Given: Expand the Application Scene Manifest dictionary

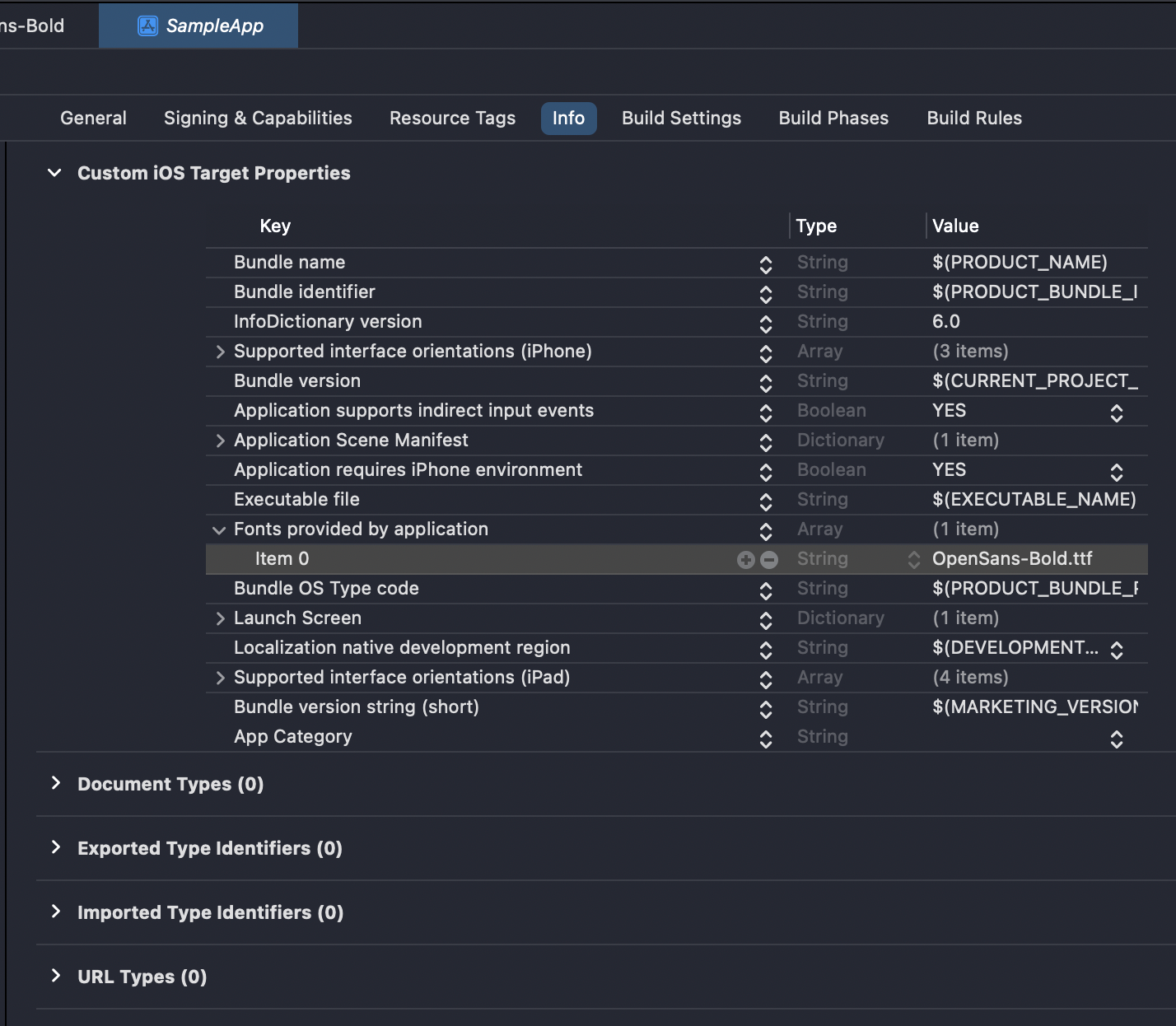Looking at the screenshot, I should [x=220, y=441].
